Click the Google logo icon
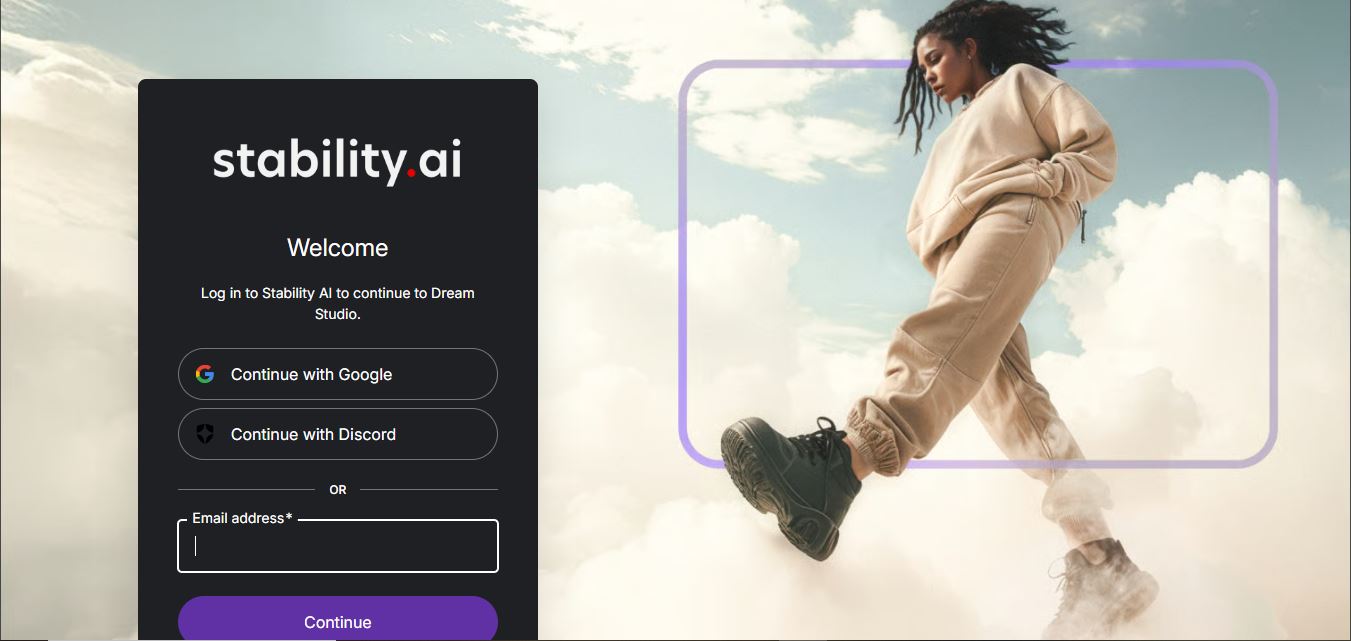Viewport: 1351px width, 641px height. [205, 374]
